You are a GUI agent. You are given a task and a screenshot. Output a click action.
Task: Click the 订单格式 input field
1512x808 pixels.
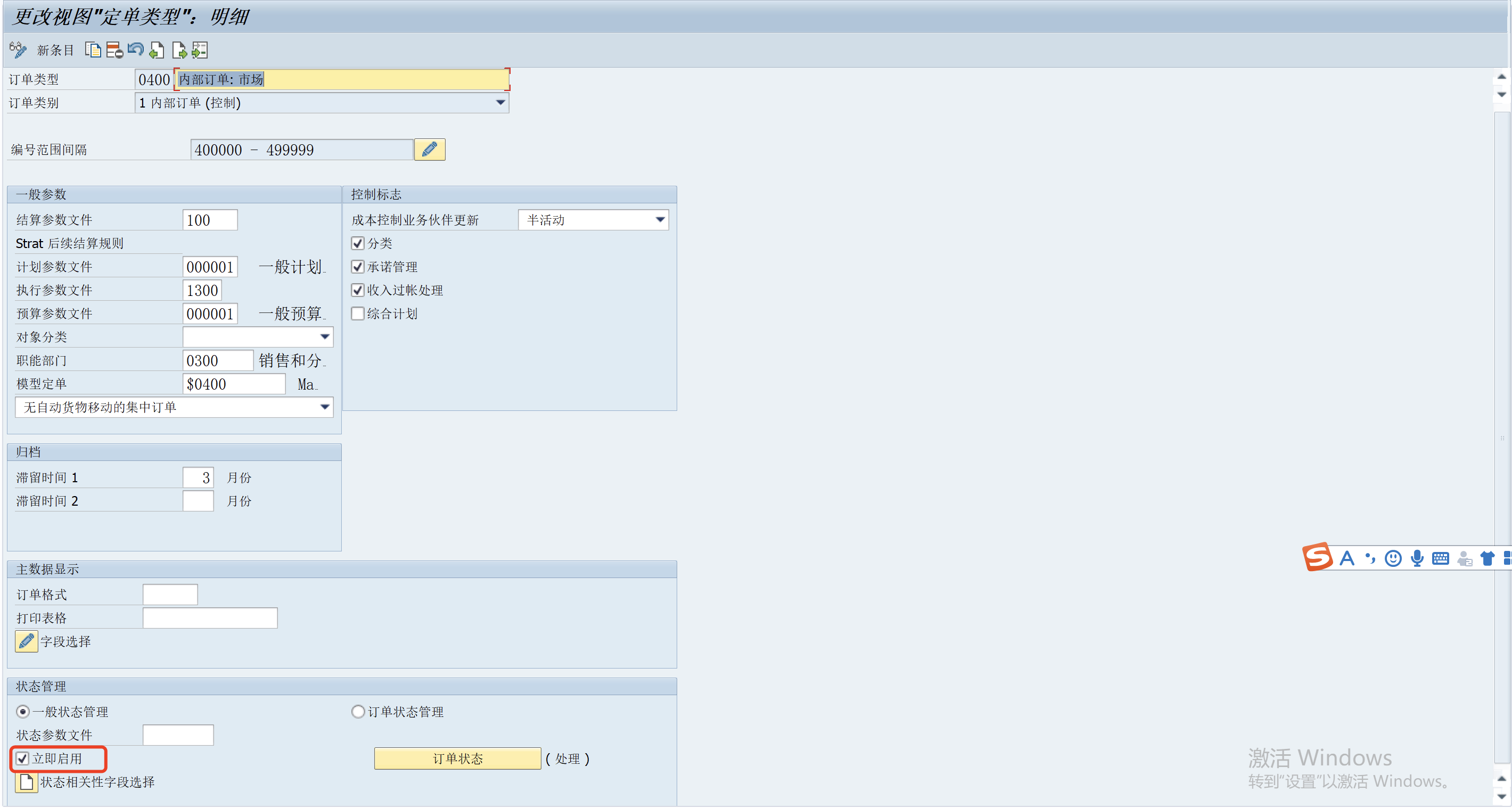(x=170, y=595)
